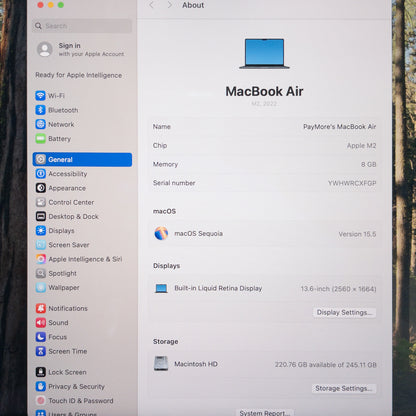Select General in the sidebar

tap(82, 160)
